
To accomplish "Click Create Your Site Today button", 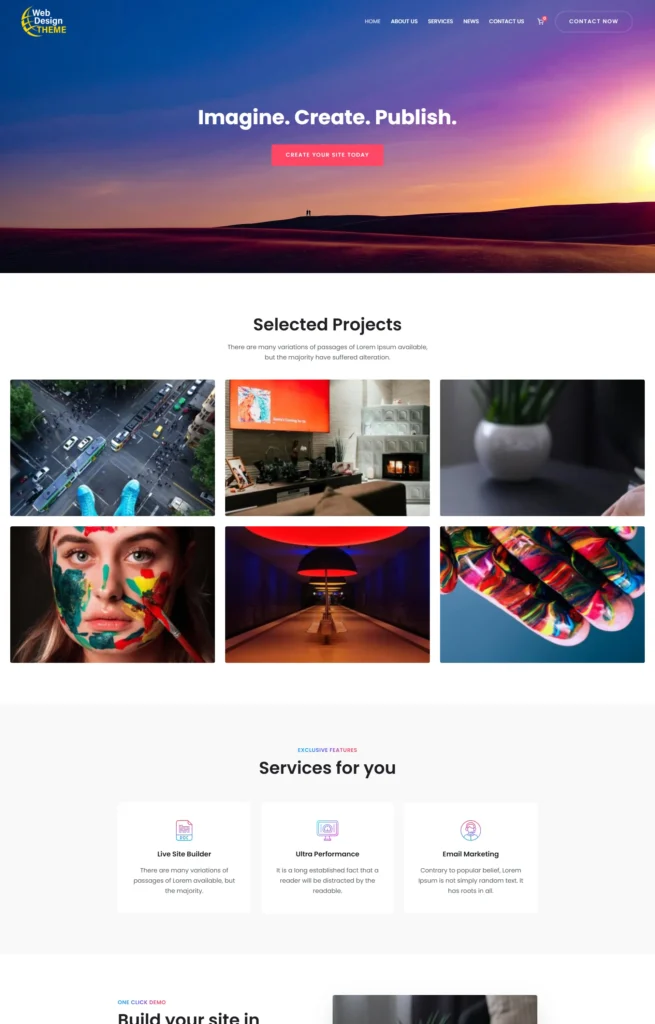I will click(327, 155).
